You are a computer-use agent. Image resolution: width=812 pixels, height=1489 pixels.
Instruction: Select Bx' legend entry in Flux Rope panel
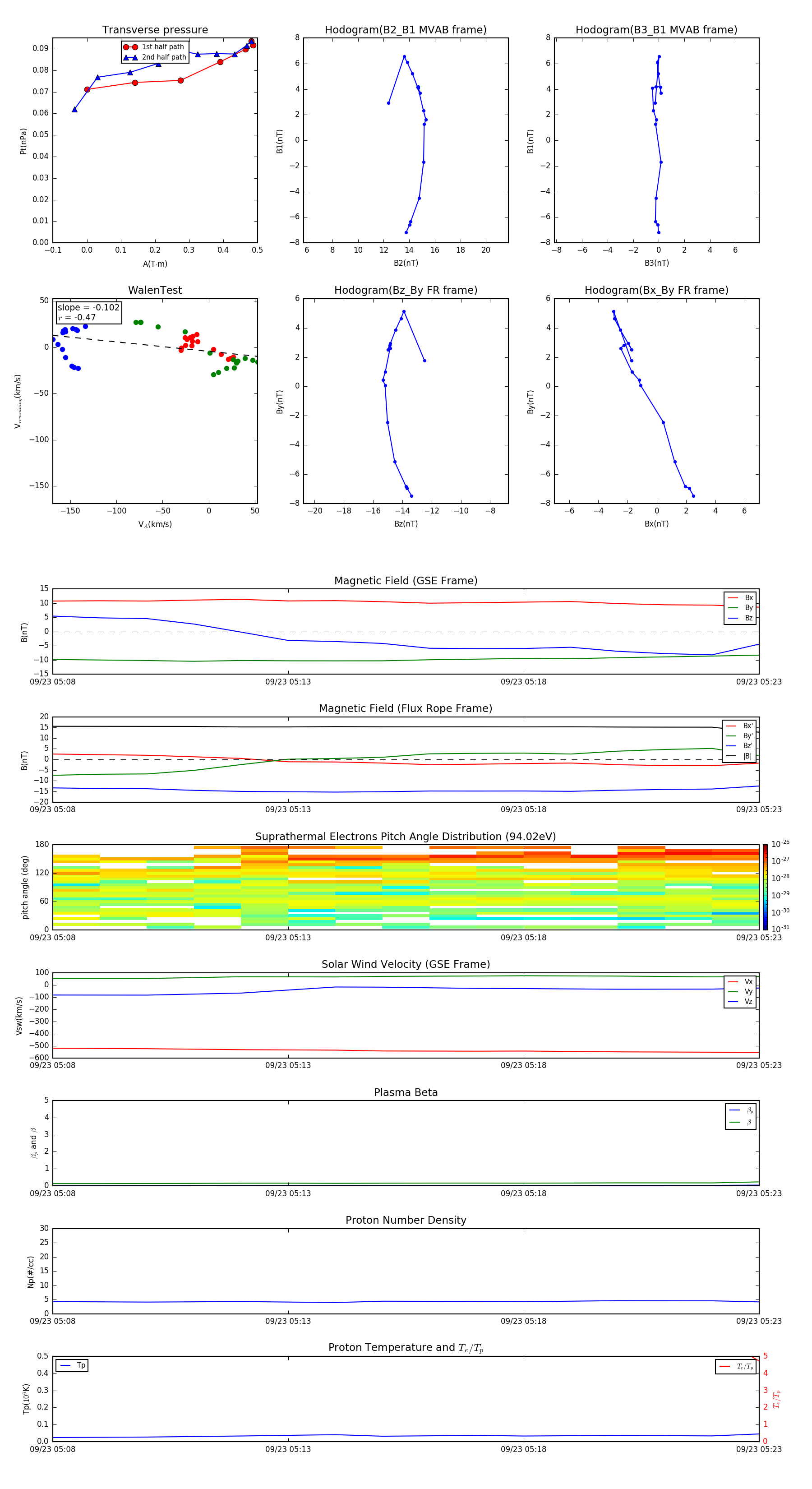point(739,726)
